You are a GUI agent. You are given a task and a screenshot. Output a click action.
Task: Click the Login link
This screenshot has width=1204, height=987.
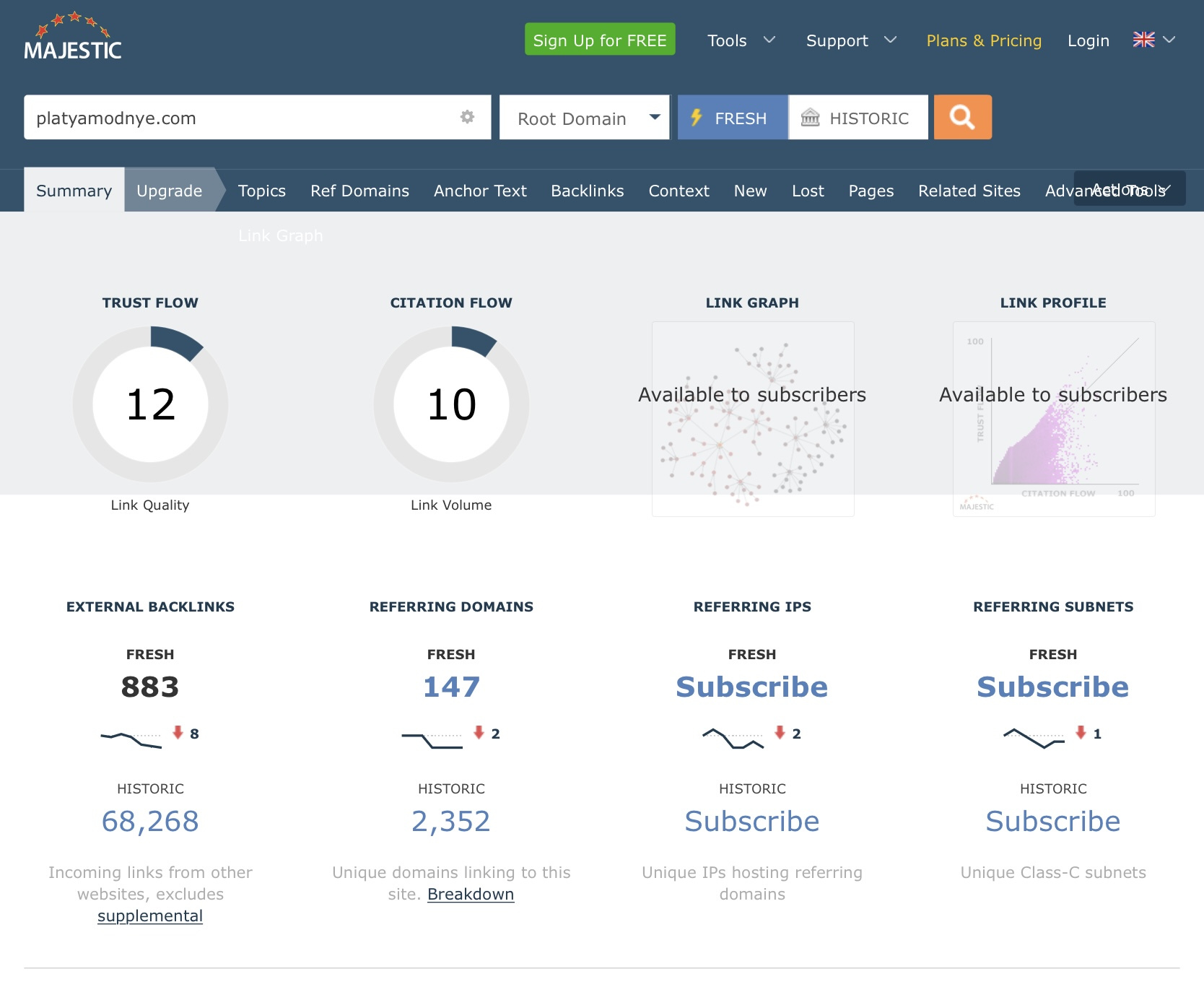click(1089, 40)
